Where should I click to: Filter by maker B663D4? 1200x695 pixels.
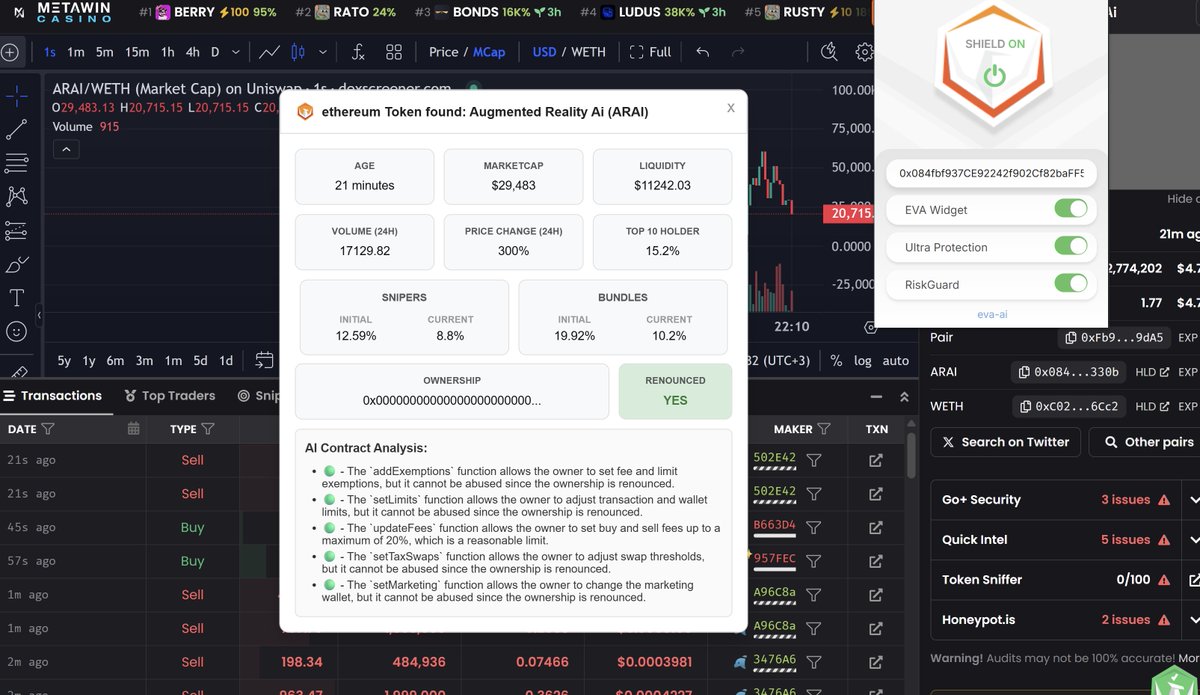(814, 527)
